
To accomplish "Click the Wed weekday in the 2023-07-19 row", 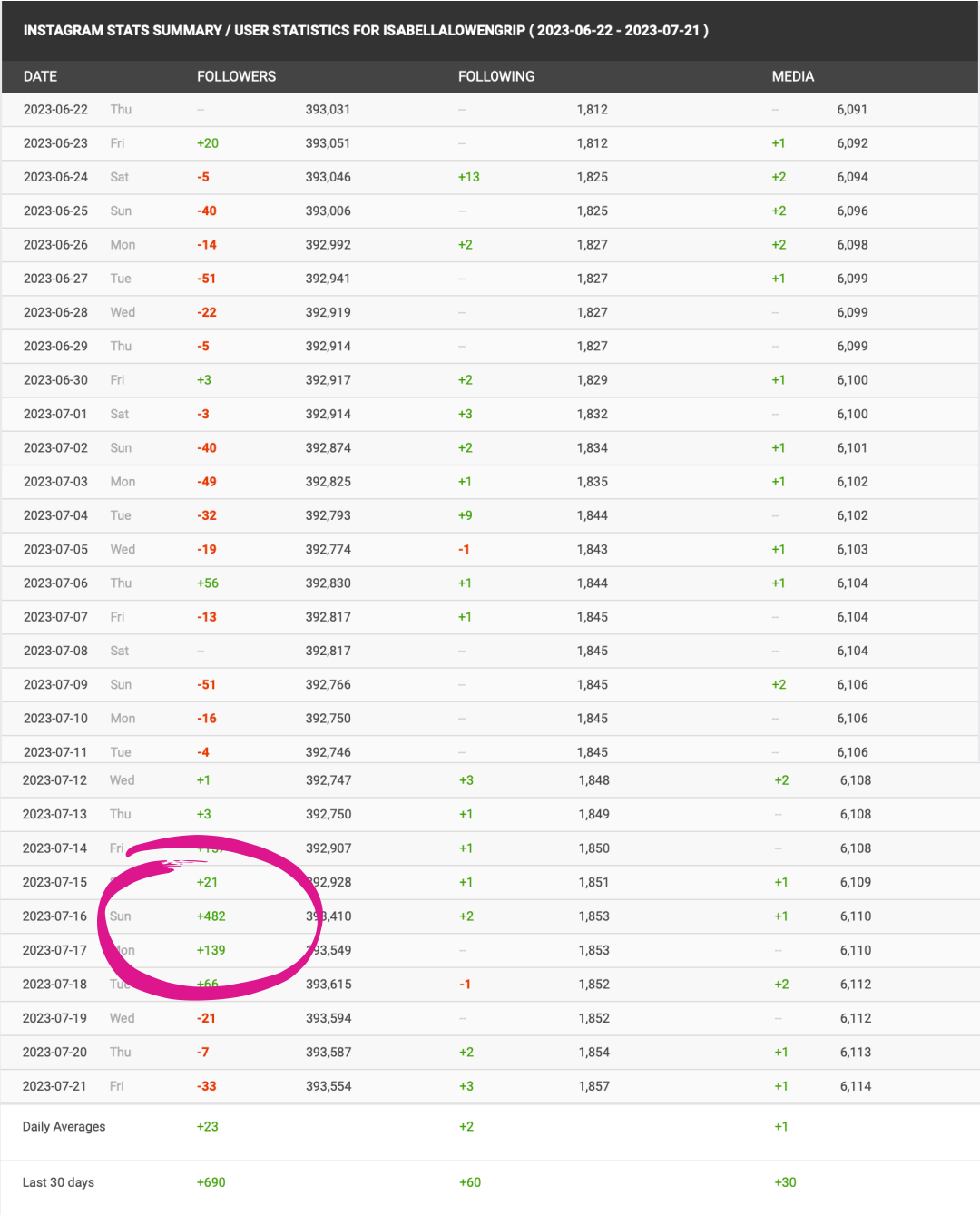I will point(122,1018).
